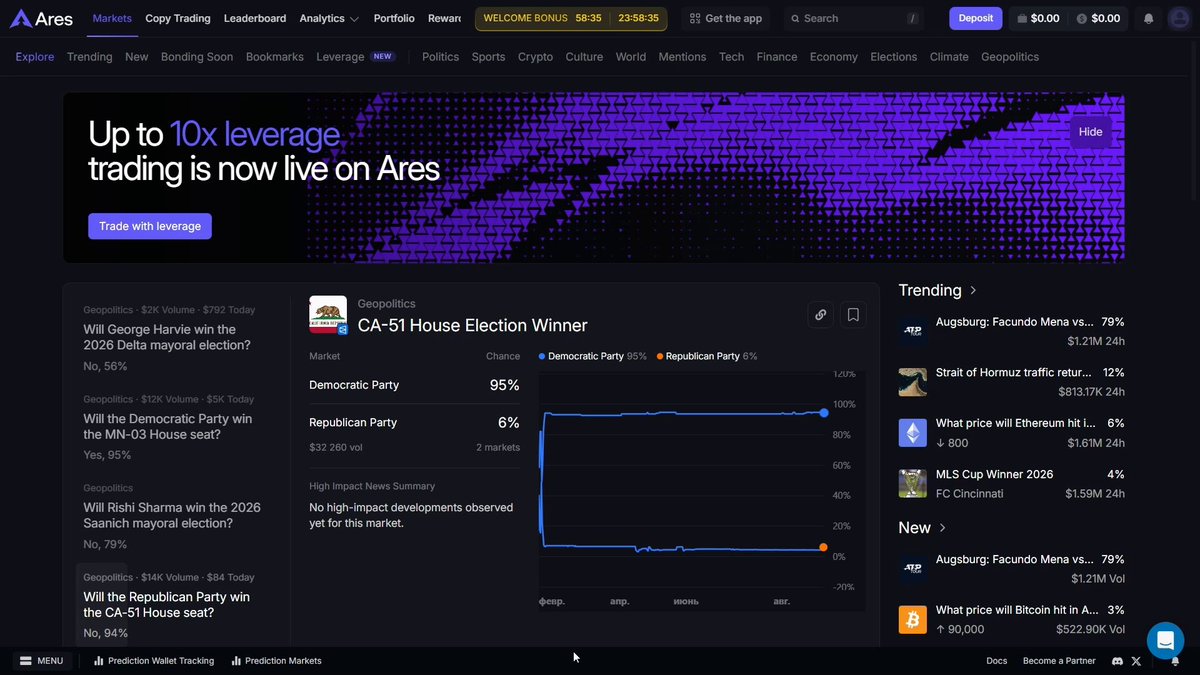
Task: Click Democratic Party 95% market row
Action: (415, 385)
